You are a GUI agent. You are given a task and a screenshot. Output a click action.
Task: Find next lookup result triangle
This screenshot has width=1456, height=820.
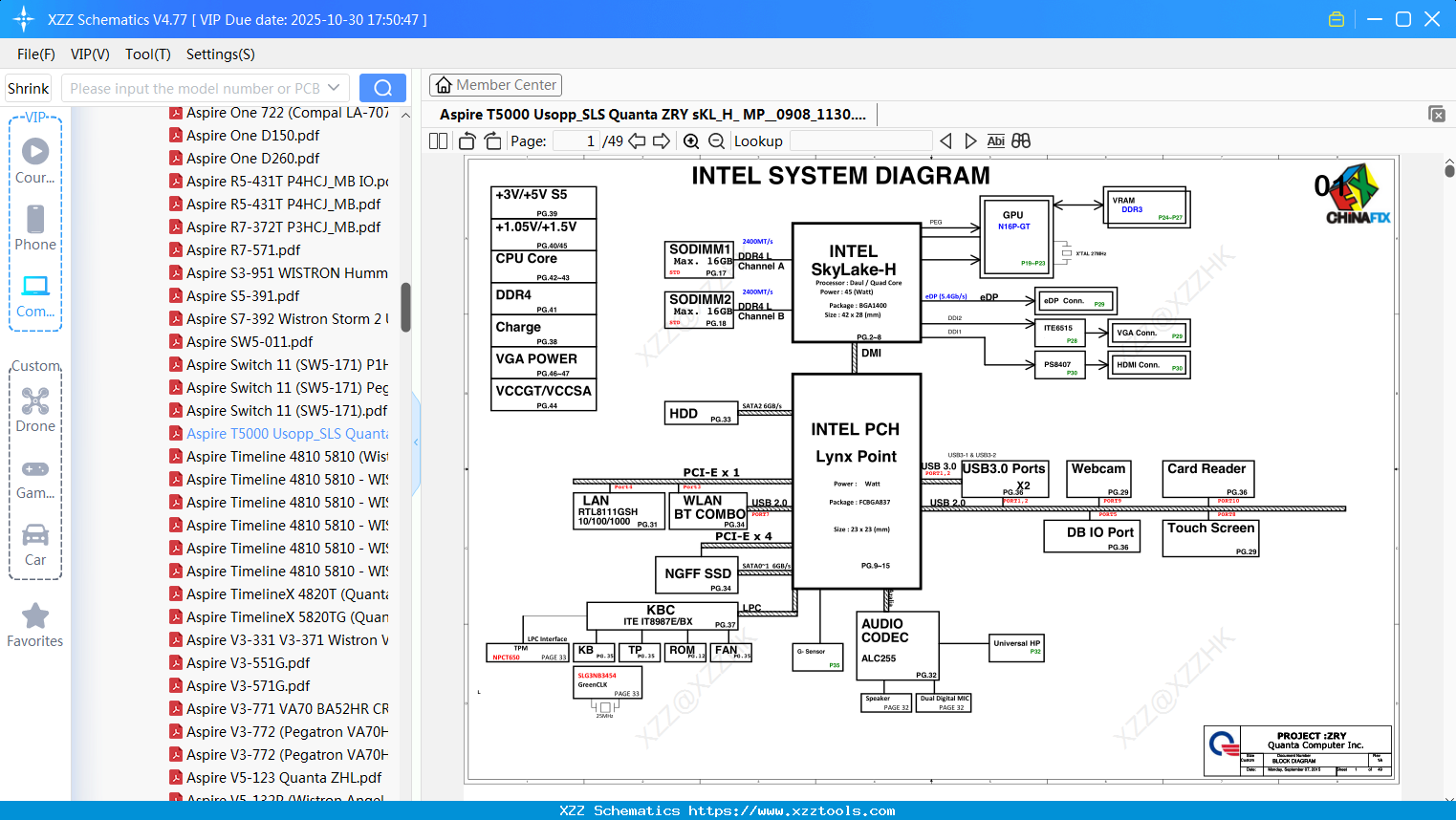(970, 141)
